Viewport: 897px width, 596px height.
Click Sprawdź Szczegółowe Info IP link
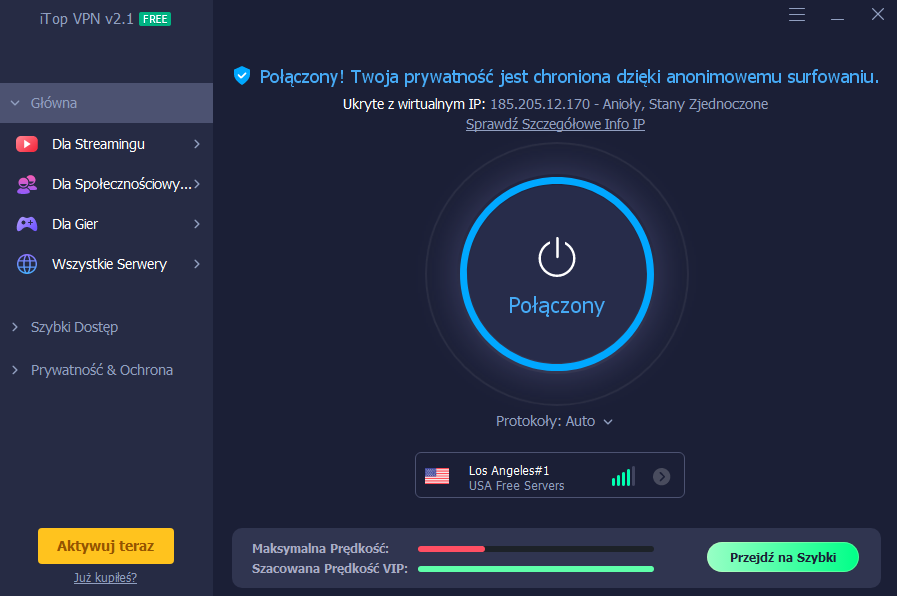click(555, 124)
